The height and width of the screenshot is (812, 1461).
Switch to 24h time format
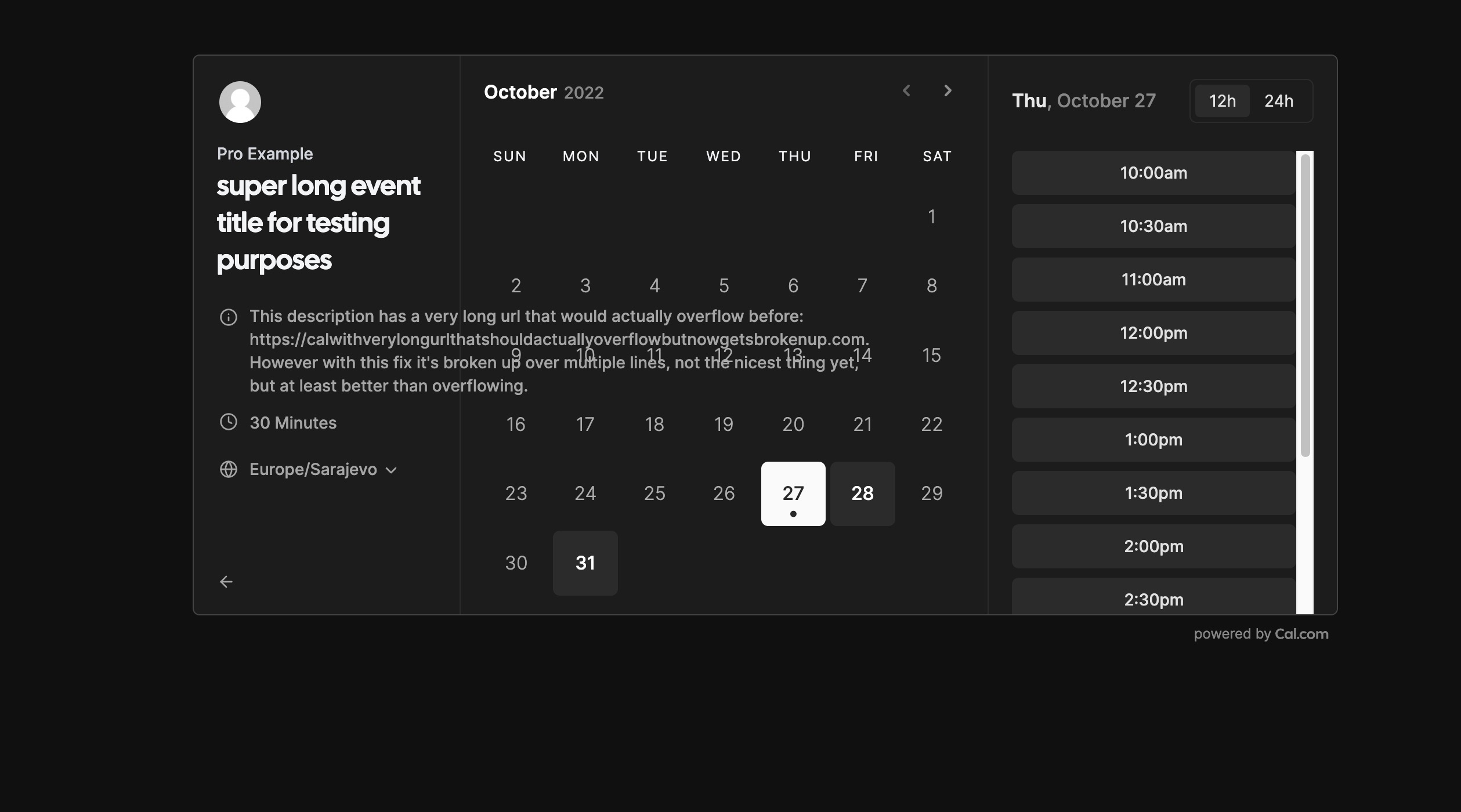[x=1279, y=101]
